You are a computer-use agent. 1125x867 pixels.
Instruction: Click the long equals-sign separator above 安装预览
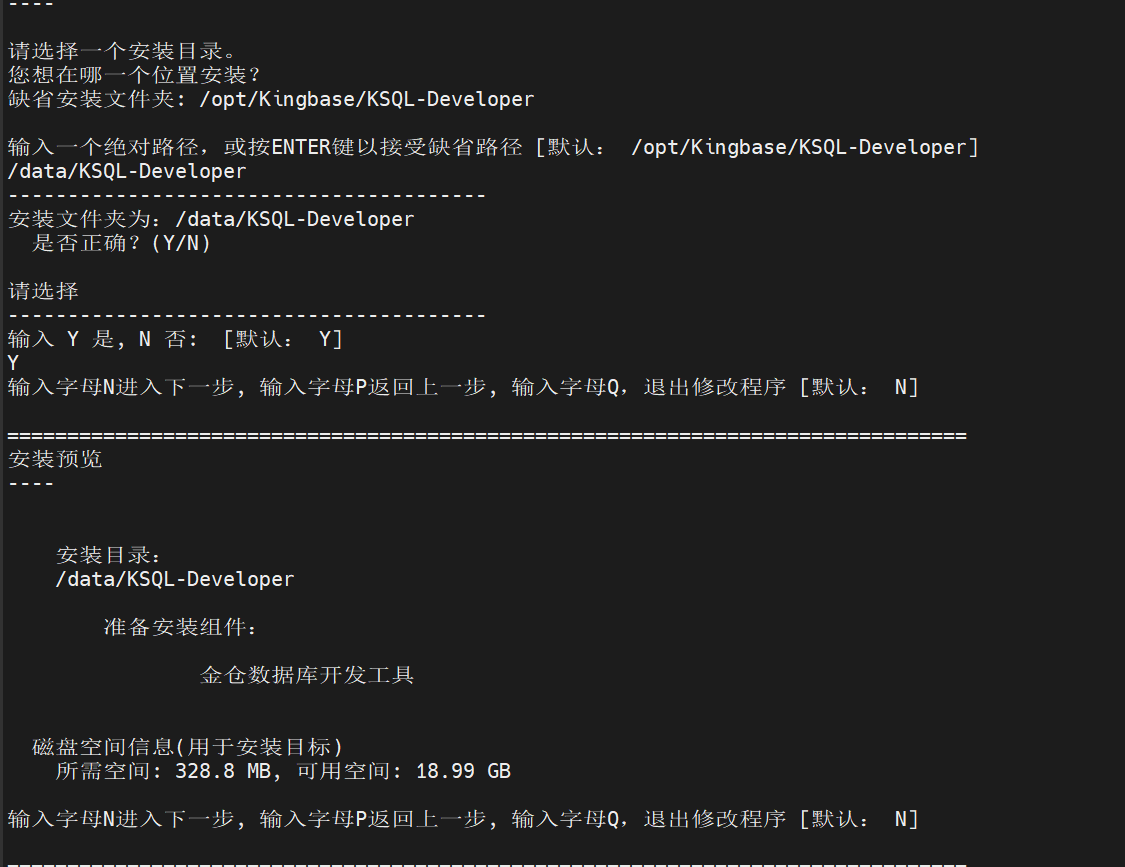point(486,435)
